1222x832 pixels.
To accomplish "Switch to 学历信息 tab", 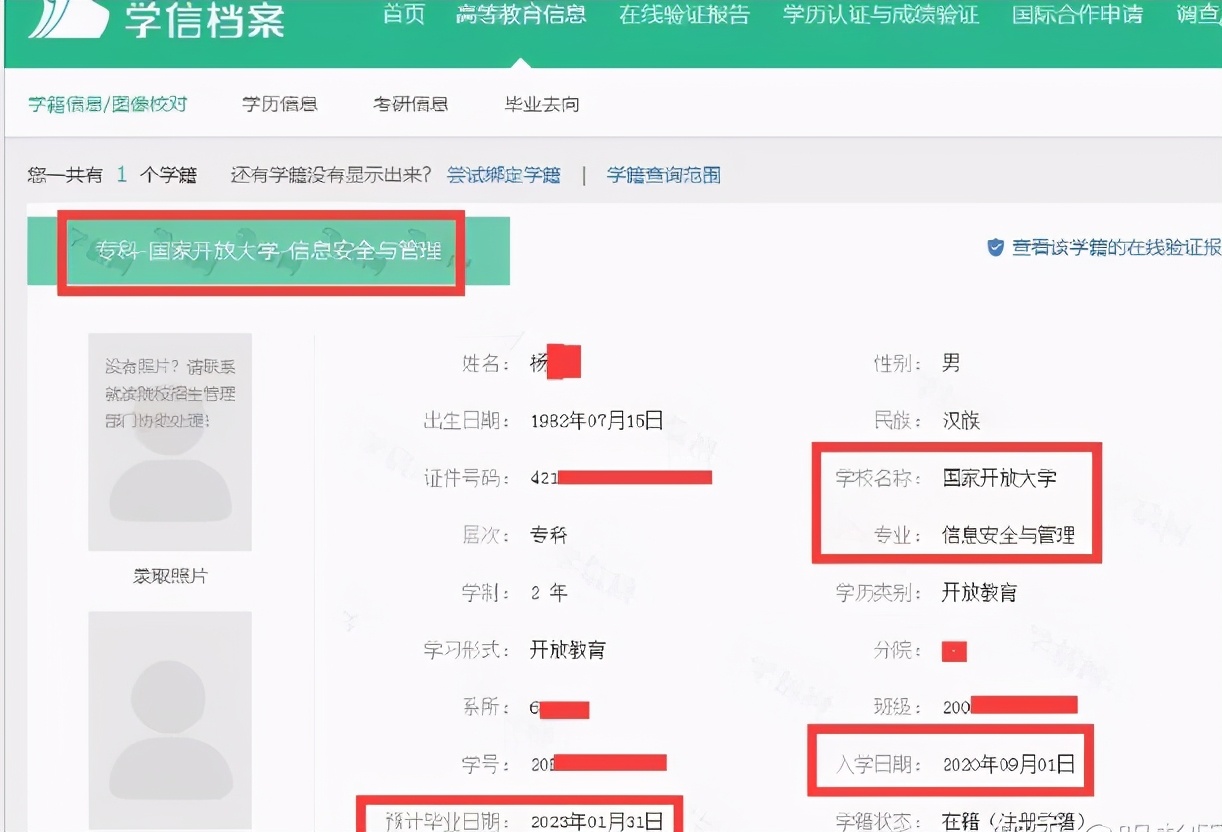I will pos(279,104).
